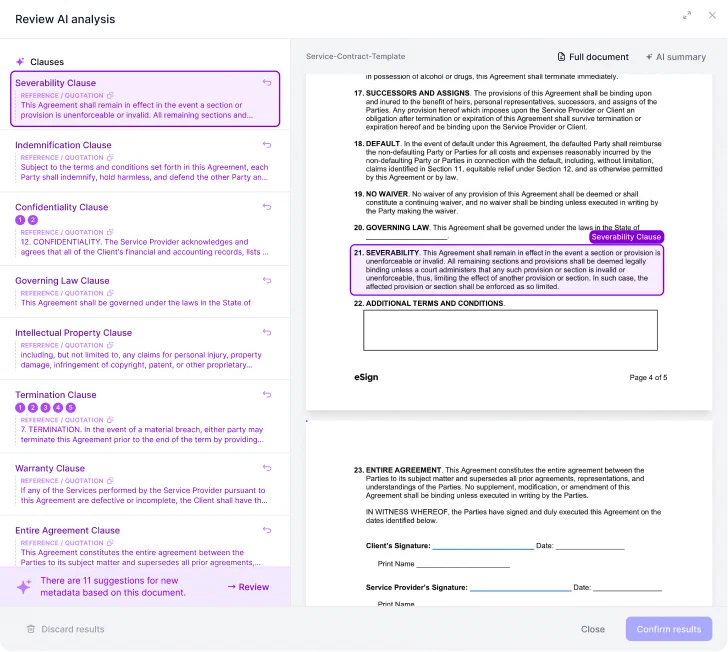Click the undo arrow on Severability Clause
Image resolution: width=728 pixels, height=652 pixels.
point(267,83)
